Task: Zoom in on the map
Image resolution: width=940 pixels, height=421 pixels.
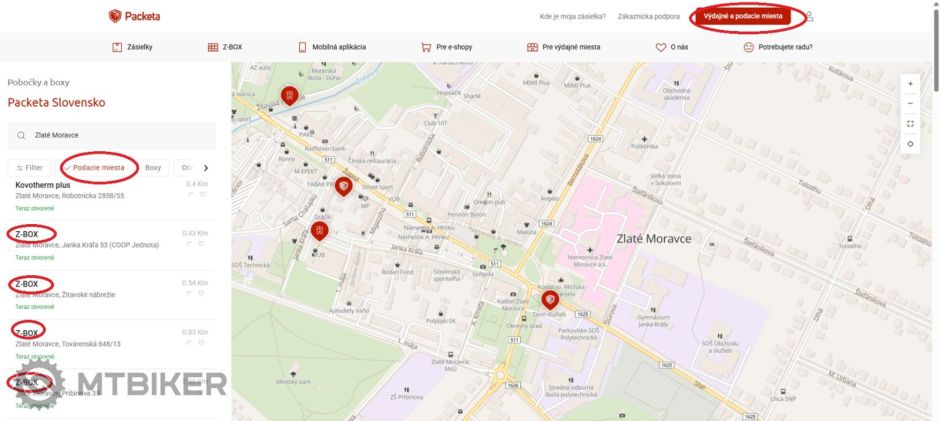Action: point(910,83)
